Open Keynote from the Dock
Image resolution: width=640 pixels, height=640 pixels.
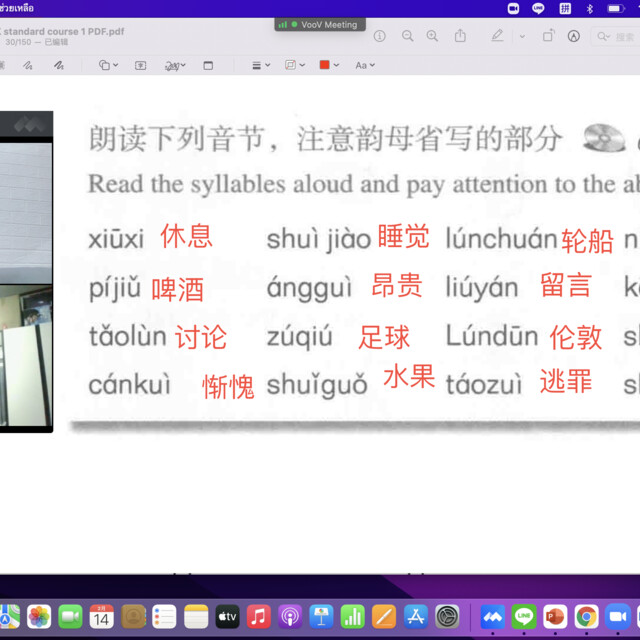pyautogui.click(x=321, y=616)
